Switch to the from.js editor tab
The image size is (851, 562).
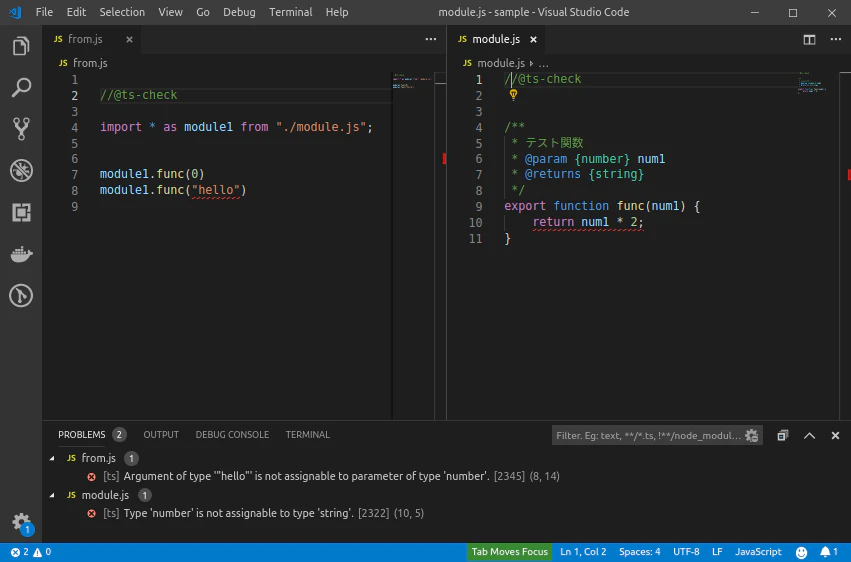pyautogui.click(x=92, y=39)
